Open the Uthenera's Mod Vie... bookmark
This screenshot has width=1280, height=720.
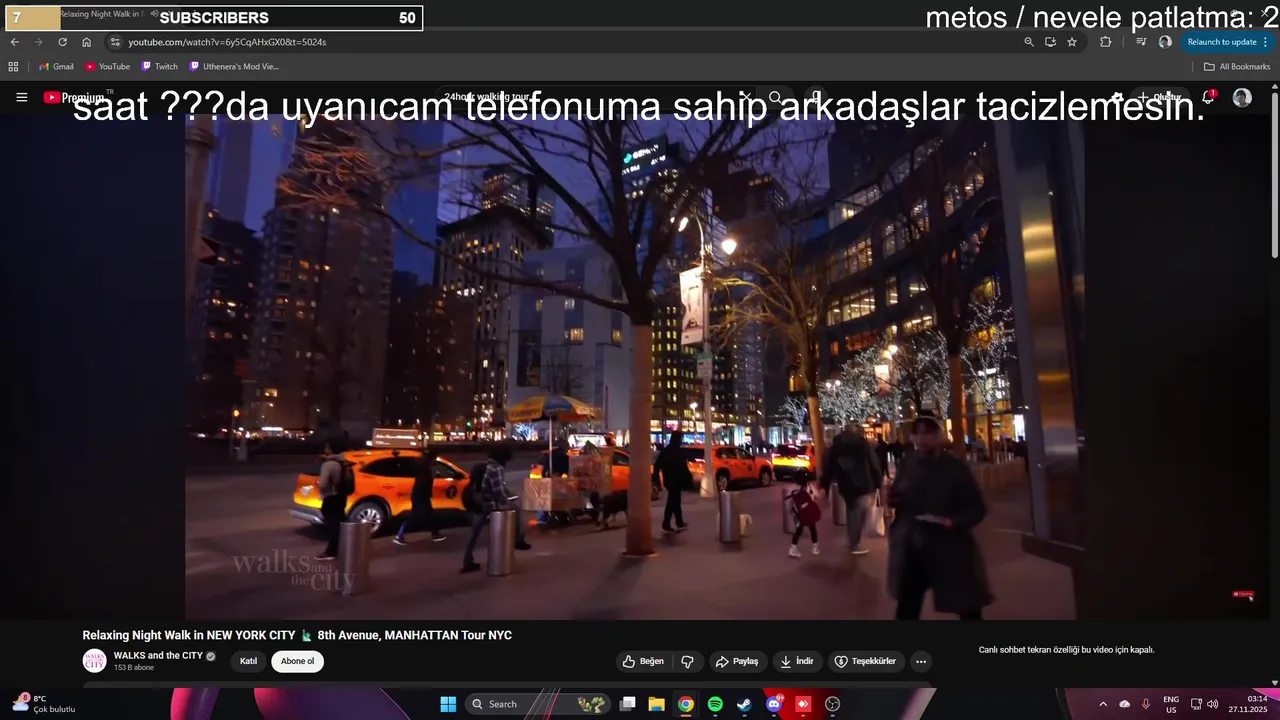pyautogui.click(x=234, y=67)
